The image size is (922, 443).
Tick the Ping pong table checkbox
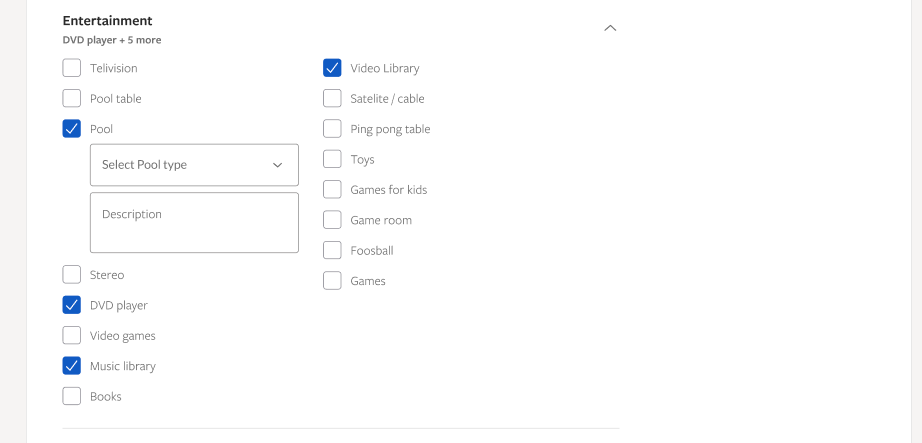[332, 129]
